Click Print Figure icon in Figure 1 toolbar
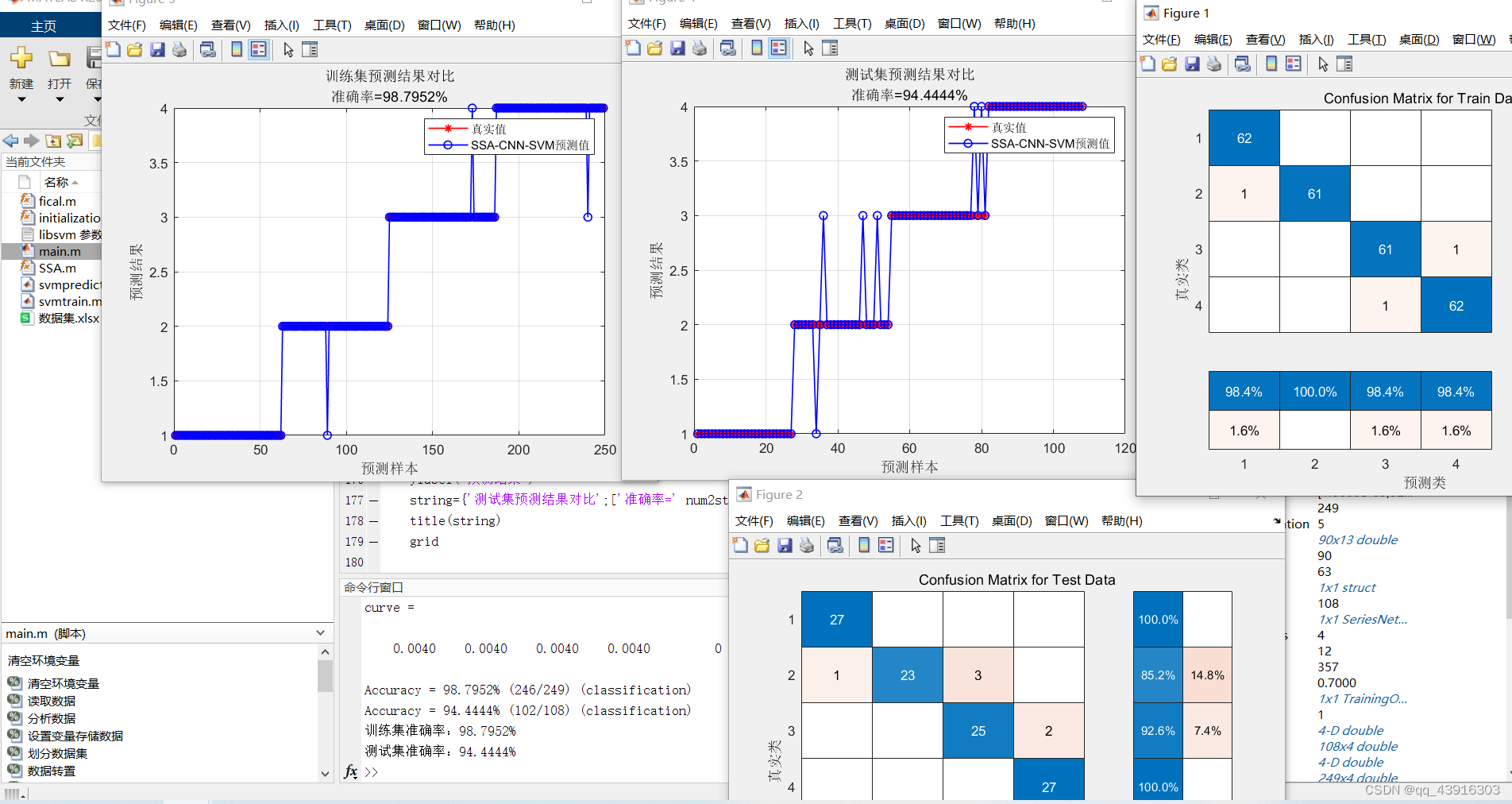 [x=1214, y=64]
